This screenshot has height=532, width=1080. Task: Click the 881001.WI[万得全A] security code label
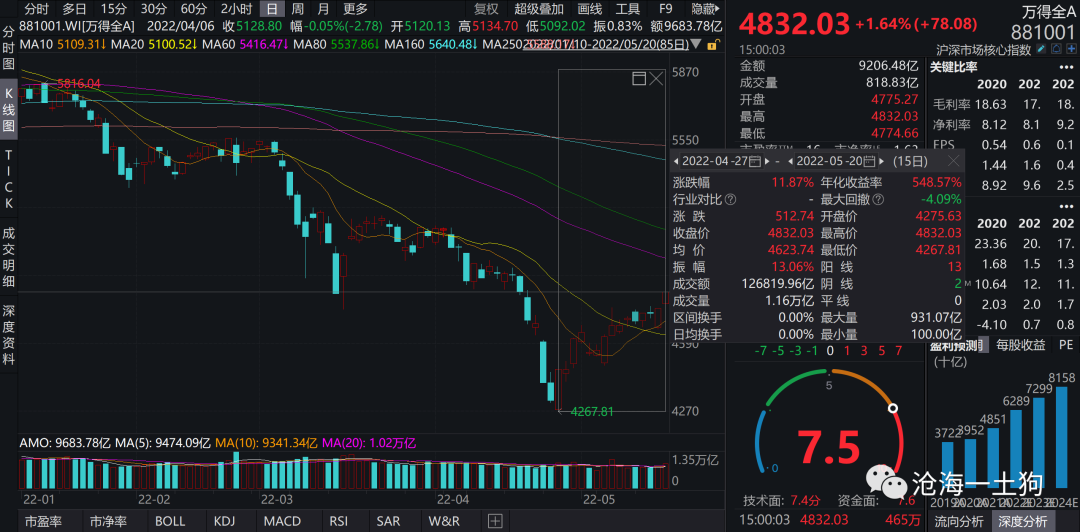(79, 27)
